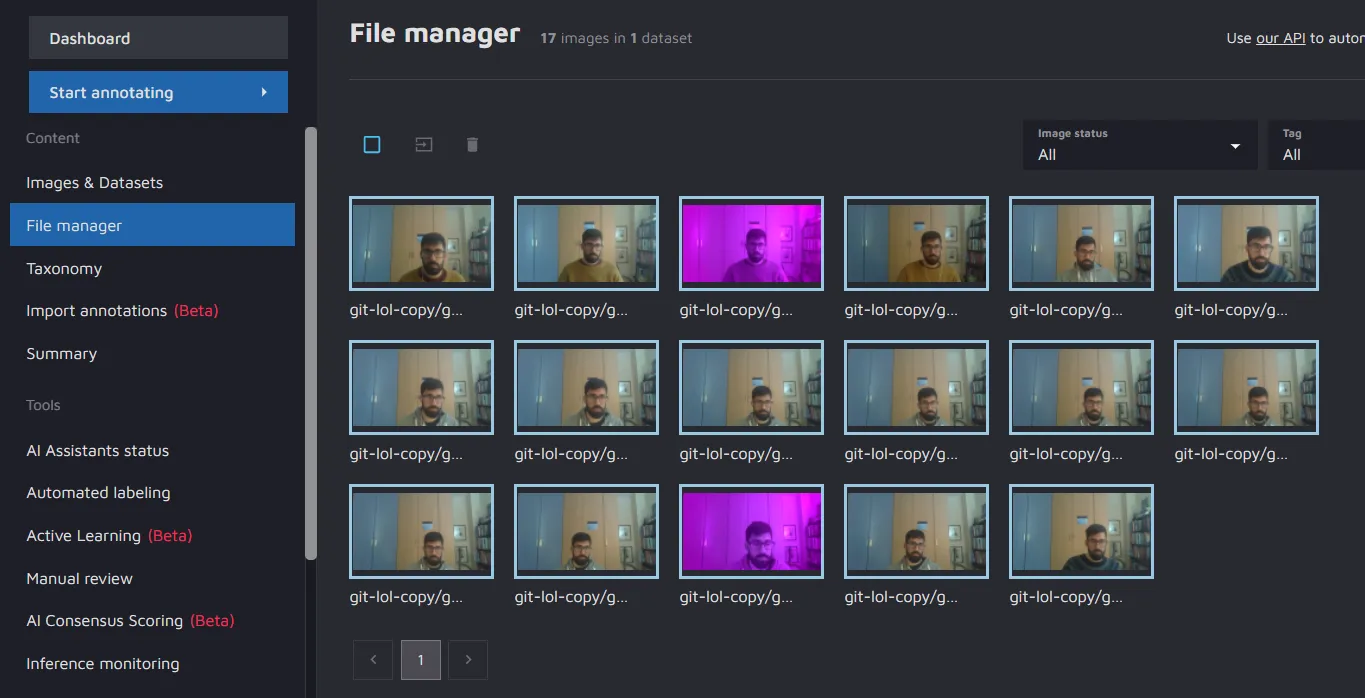Select Taxonomy in the sidebar

click(x=64, y=268)
